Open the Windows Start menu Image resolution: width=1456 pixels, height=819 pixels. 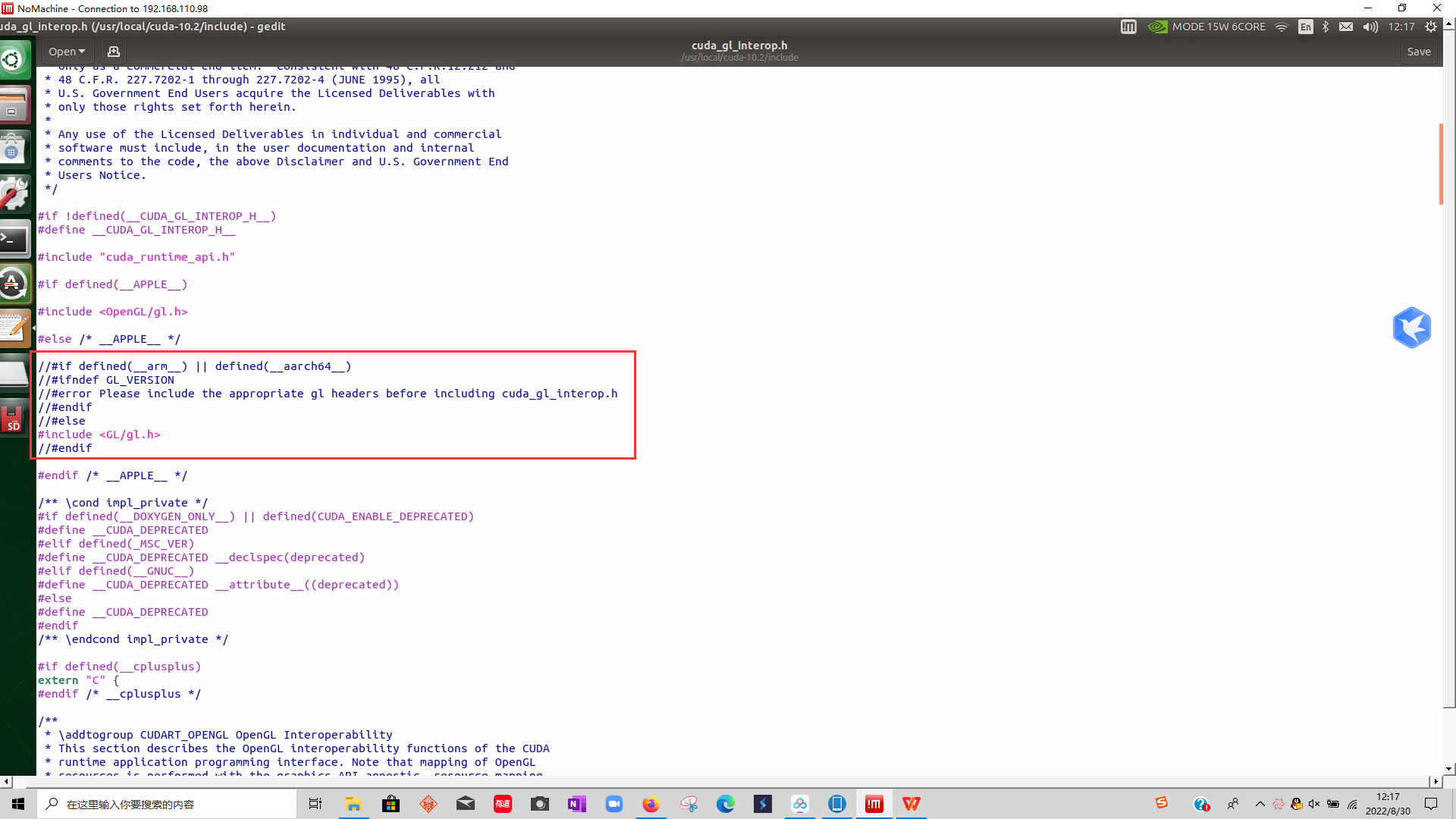(17, 804)
